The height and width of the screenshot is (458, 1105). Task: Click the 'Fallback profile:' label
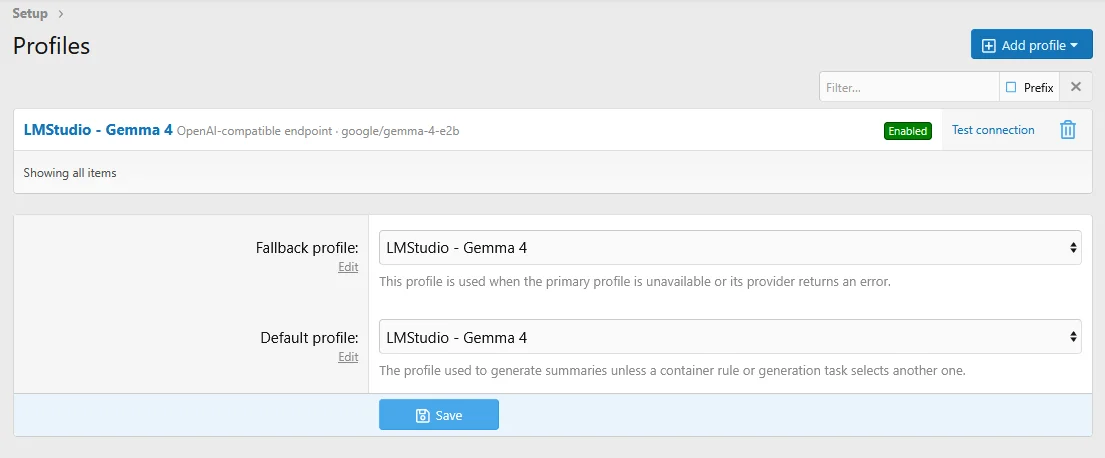(x=307, y=248)
